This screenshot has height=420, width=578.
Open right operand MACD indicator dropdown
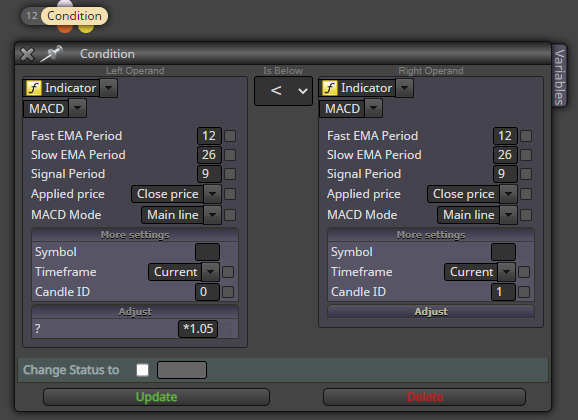(373, 108)
